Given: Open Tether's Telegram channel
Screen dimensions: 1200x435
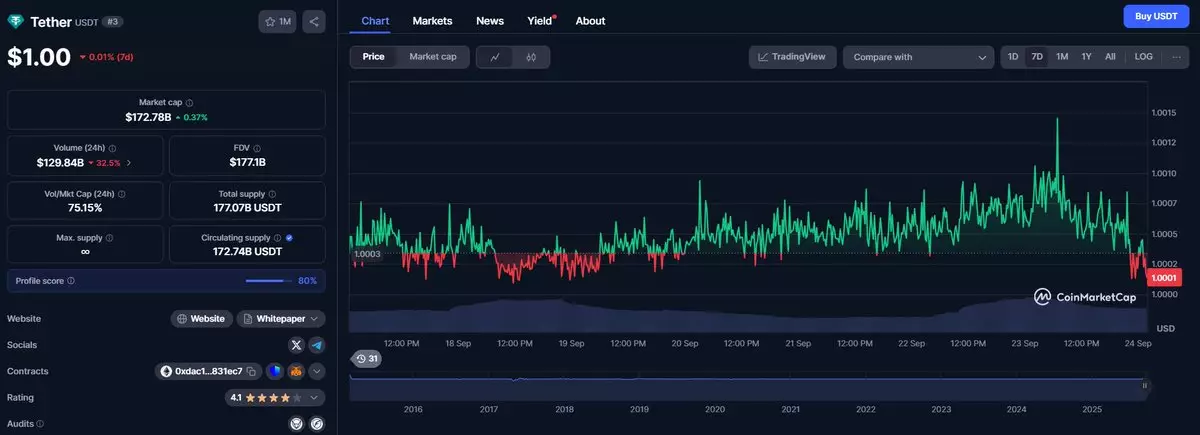Looking at the screenshot, I should [316, 345].
